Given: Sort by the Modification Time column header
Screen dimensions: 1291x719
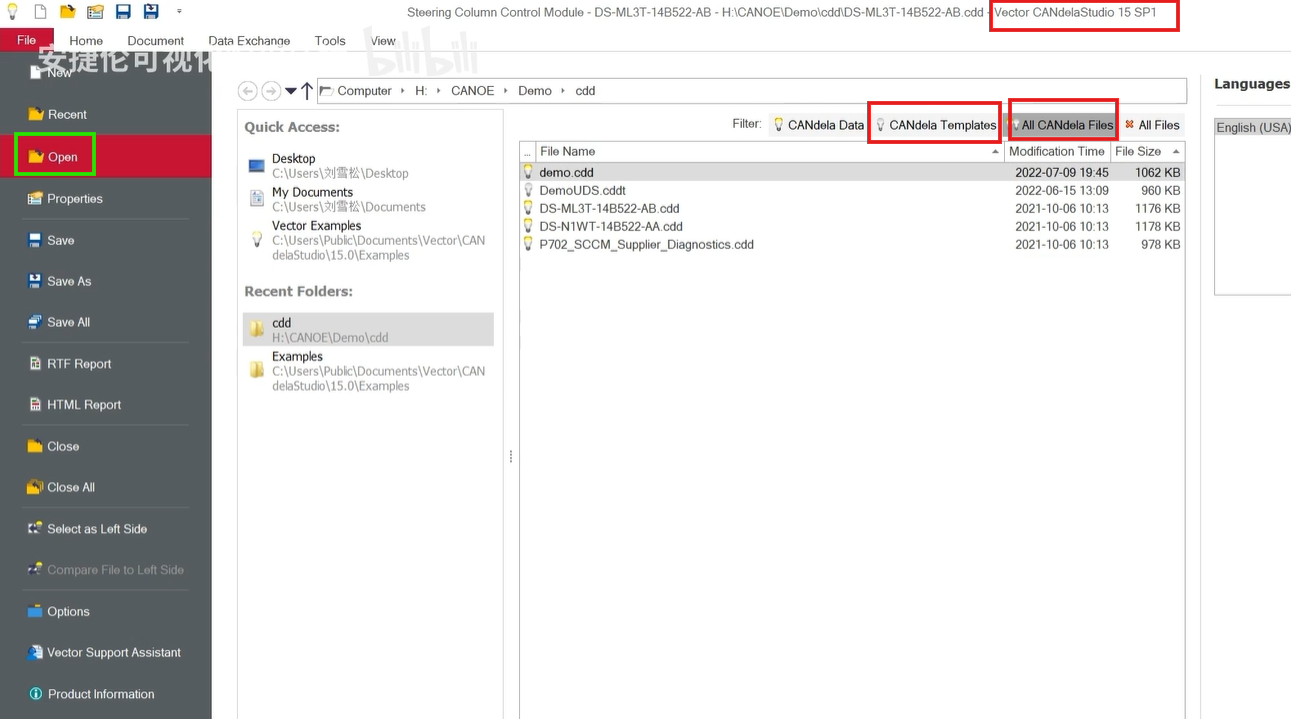Looking at the screenshot, I should click(1057, 152).
